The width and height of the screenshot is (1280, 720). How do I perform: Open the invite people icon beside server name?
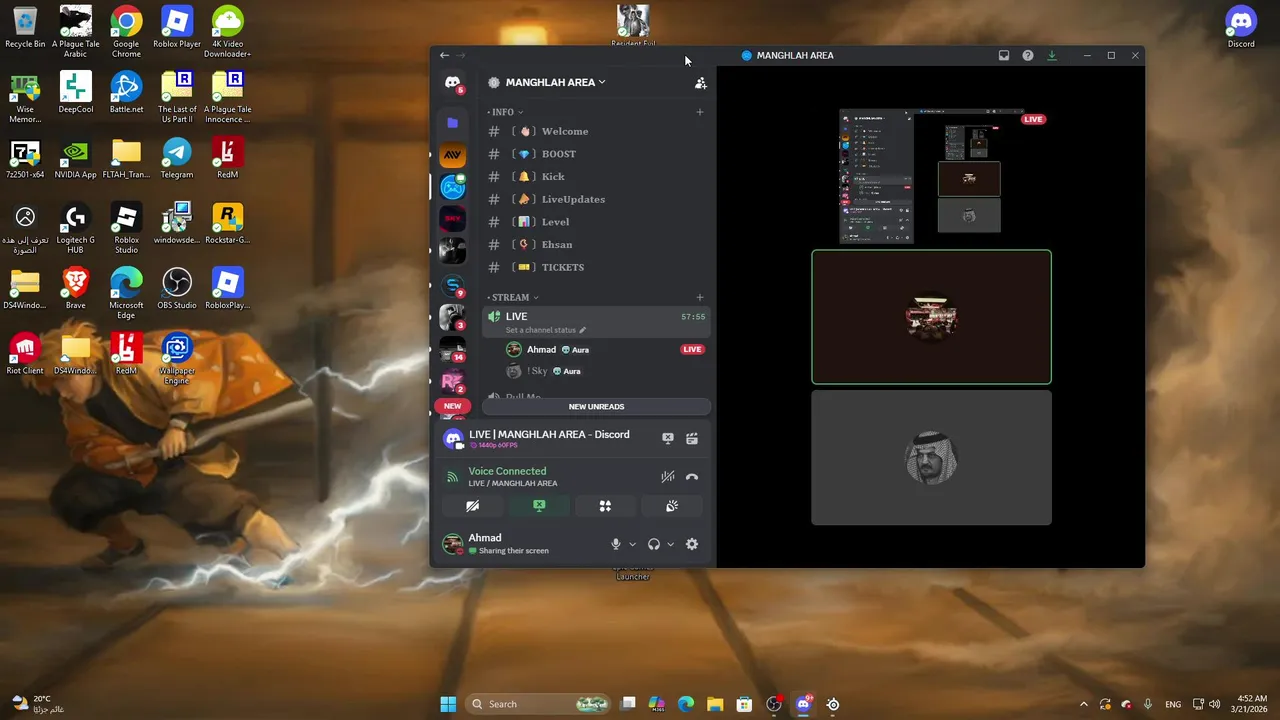pyautogui.click(x=700, y=83)
